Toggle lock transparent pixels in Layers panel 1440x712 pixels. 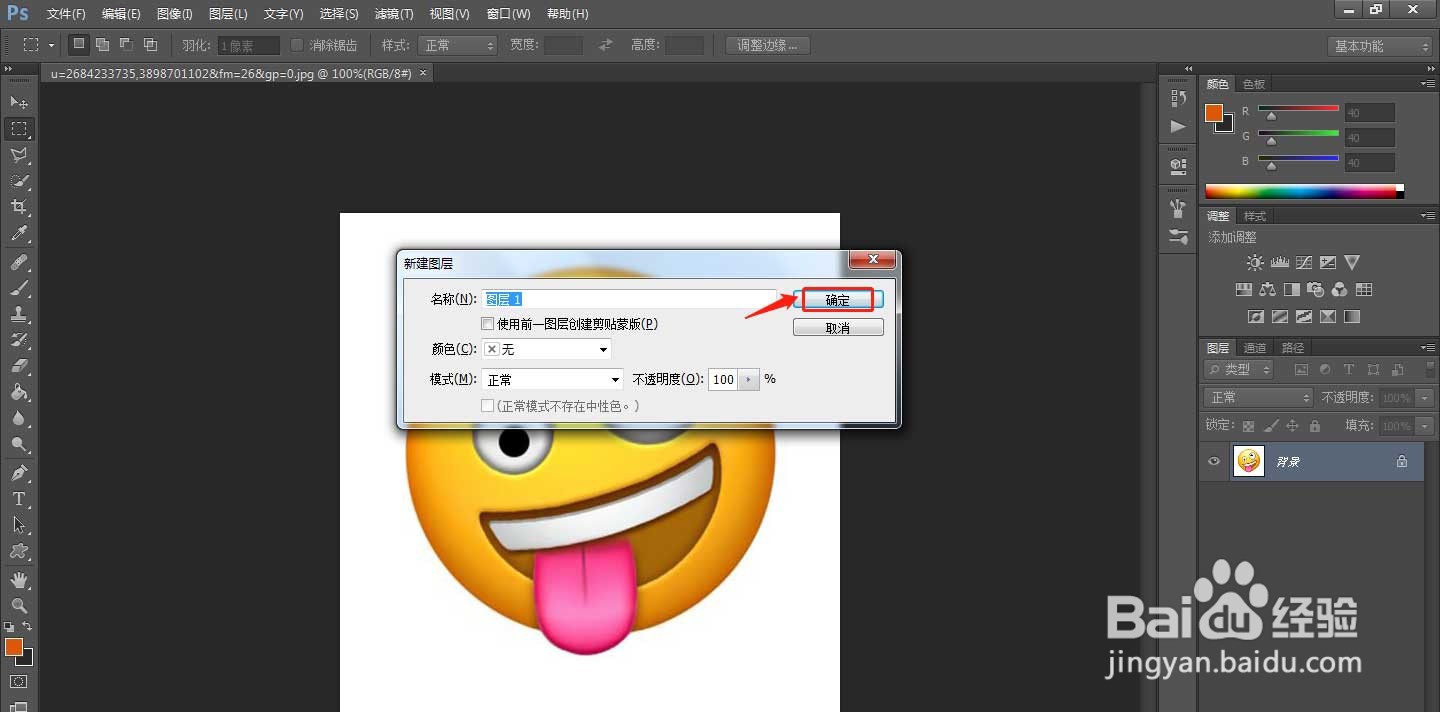[x=1248, y=426]
